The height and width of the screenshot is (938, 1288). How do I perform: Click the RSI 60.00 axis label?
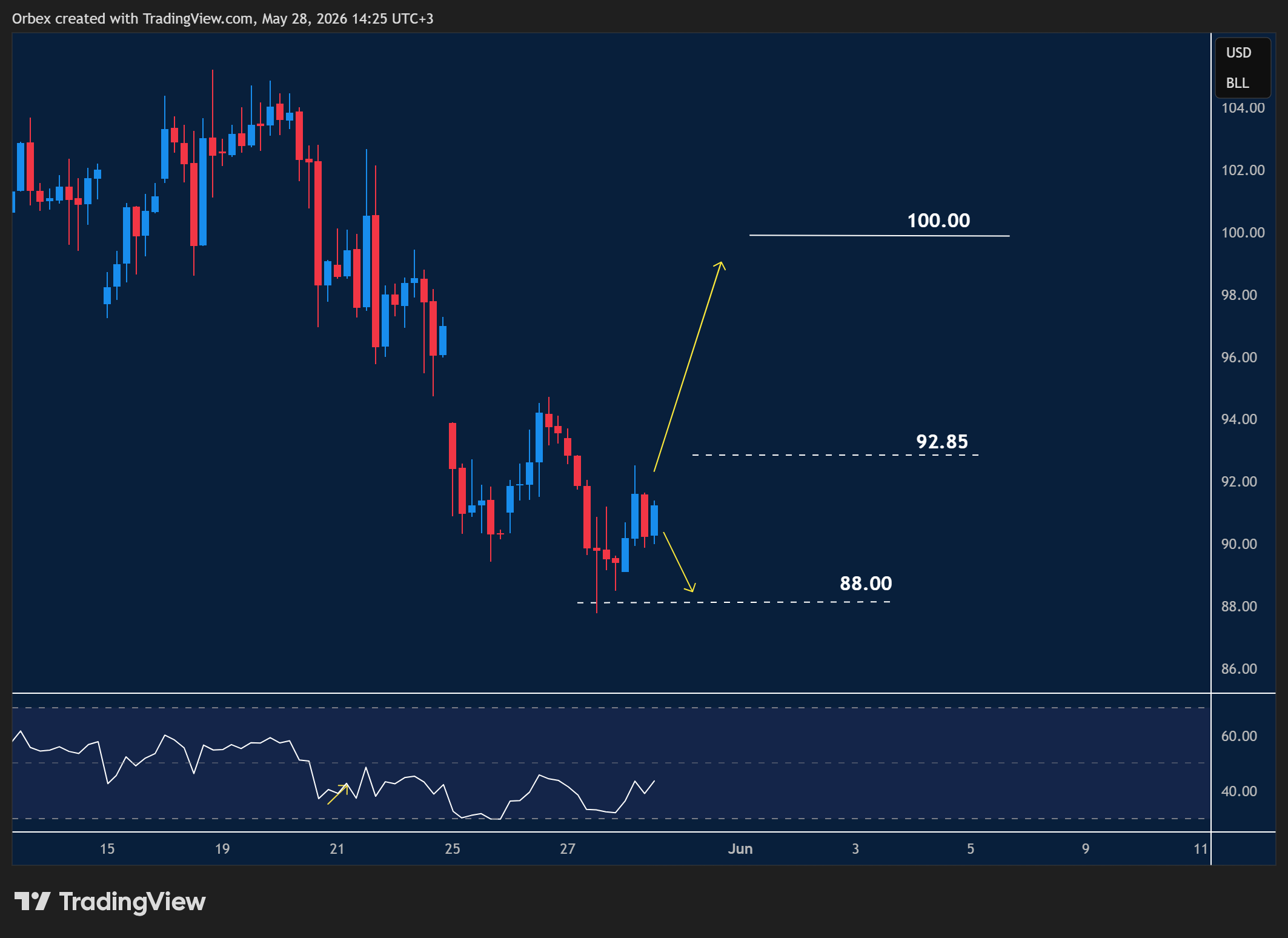(1239, 736)
